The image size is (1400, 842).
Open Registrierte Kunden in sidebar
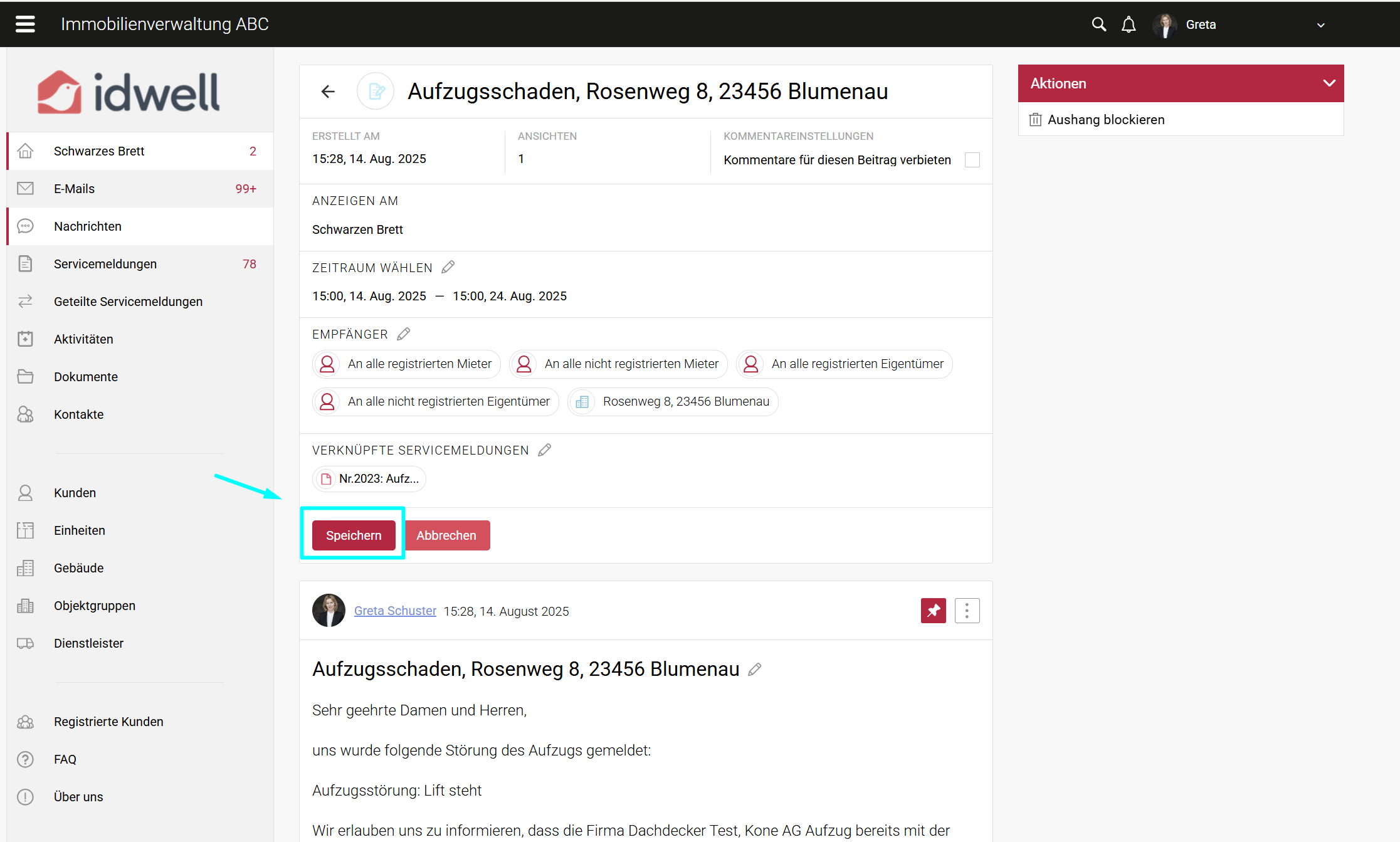coord(140,722)
